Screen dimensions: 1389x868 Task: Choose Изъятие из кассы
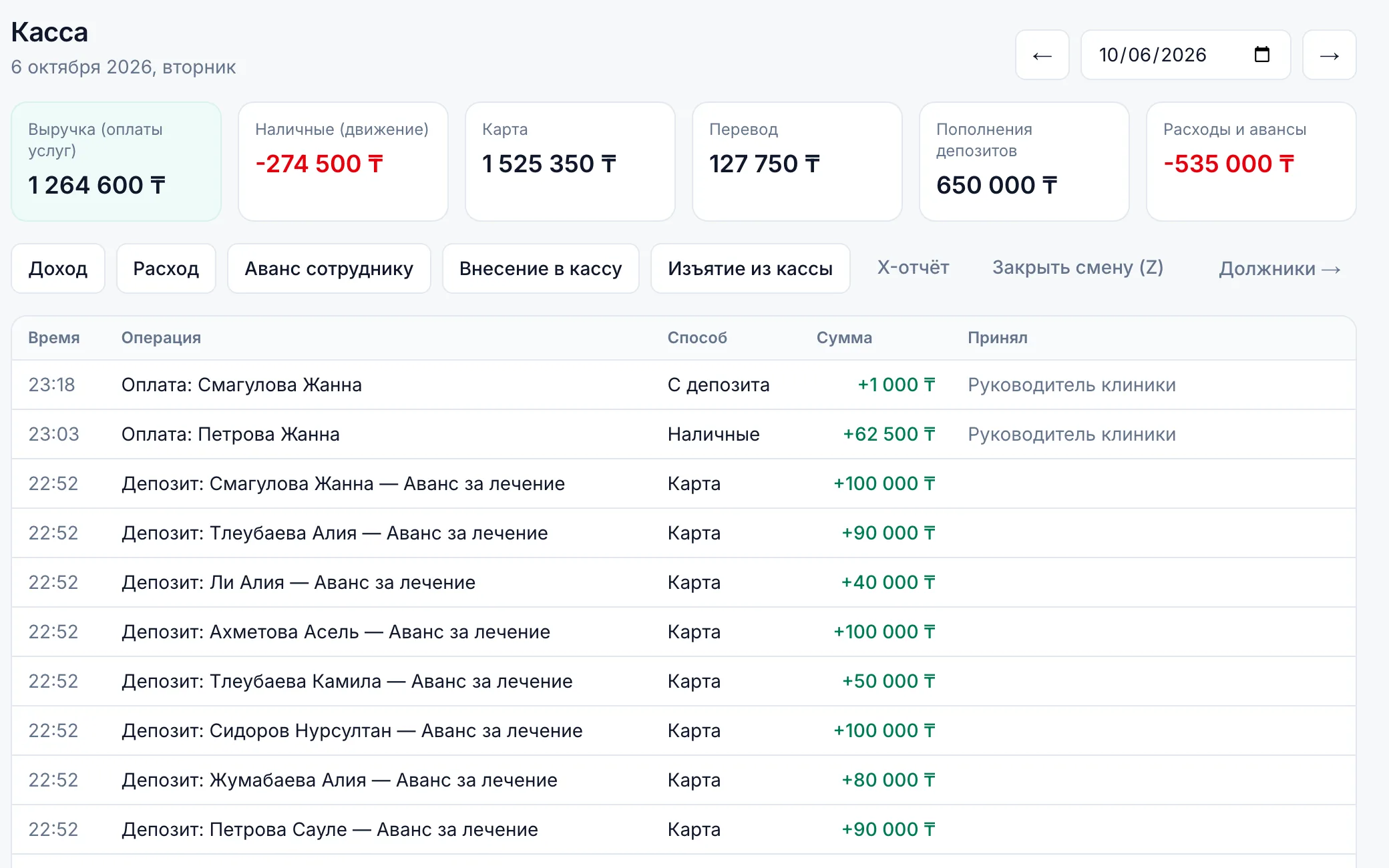coord(750,268)
